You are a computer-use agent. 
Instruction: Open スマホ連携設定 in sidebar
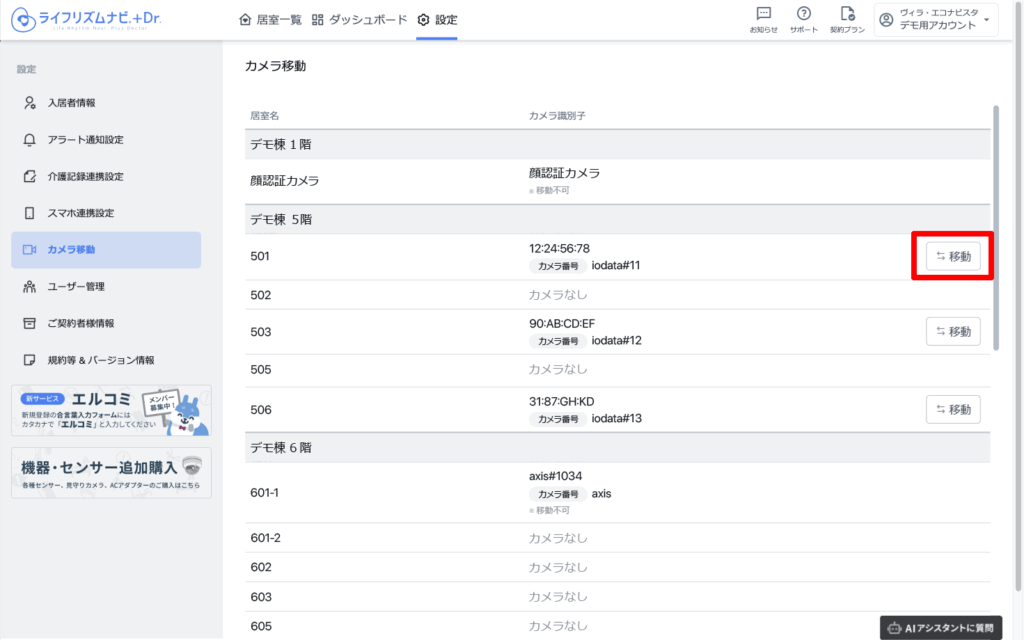(80, 213)
